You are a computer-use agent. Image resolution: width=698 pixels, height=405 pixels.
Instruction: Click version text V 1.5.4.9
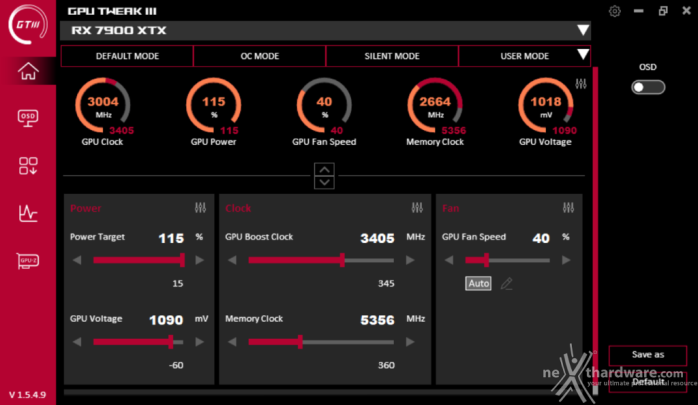[x=28, y=395]
